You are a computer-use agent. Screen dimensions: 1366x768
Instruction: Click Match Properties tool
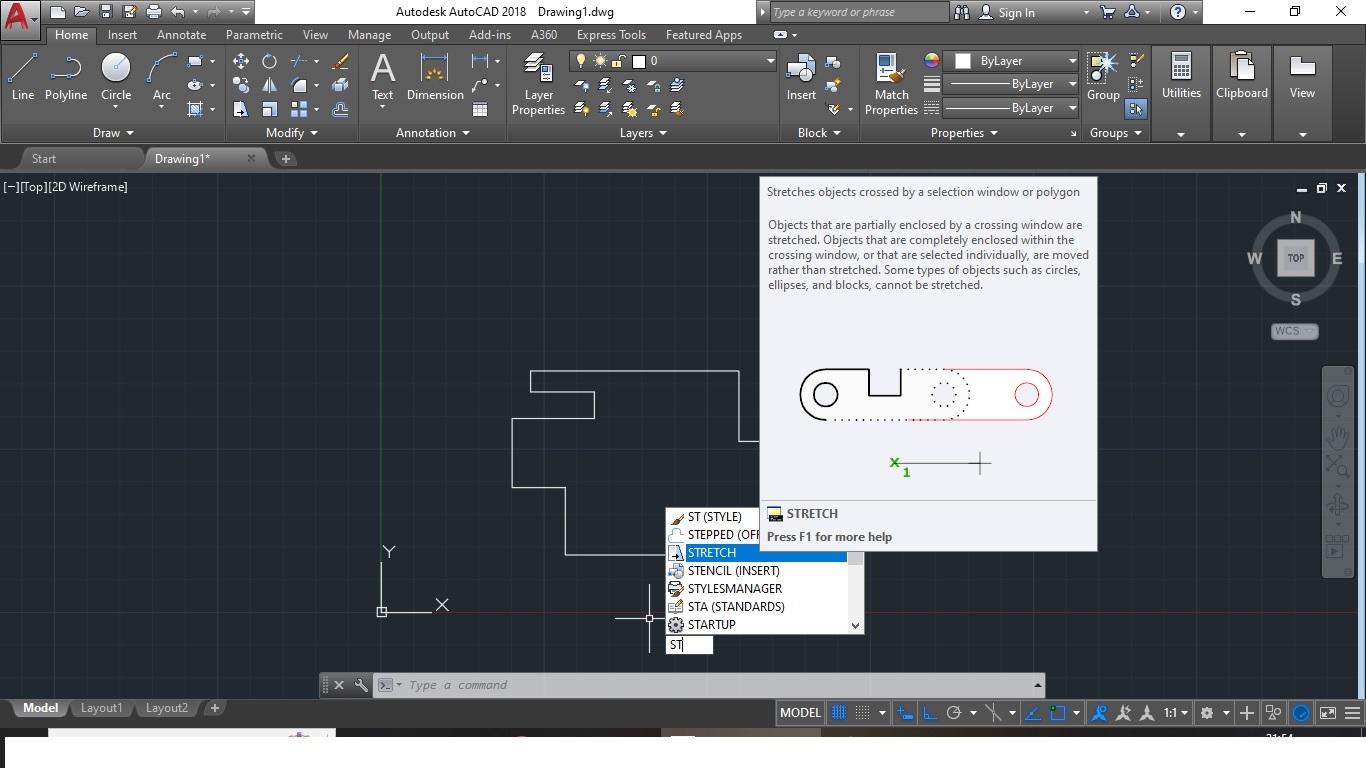click(x=891, y=85)
